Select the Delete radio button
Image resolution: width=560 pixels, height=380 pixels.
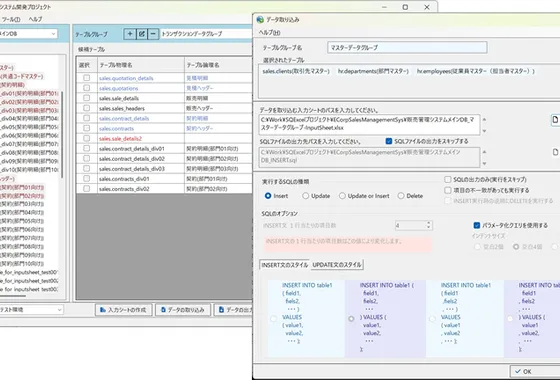pos(401,196)
